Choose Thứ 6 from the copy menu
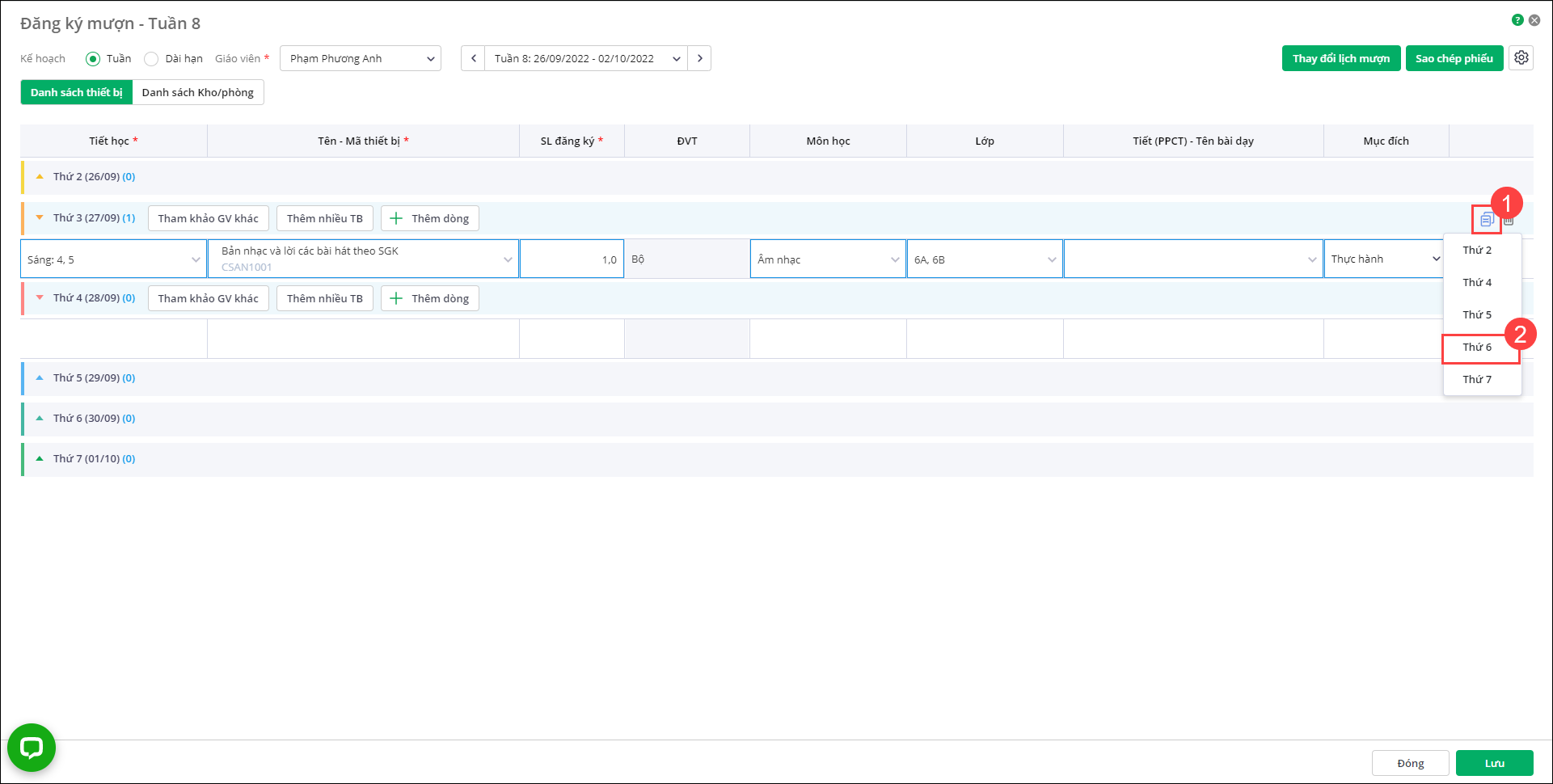Screen dimensions: 1553x784 point(1477,348)
